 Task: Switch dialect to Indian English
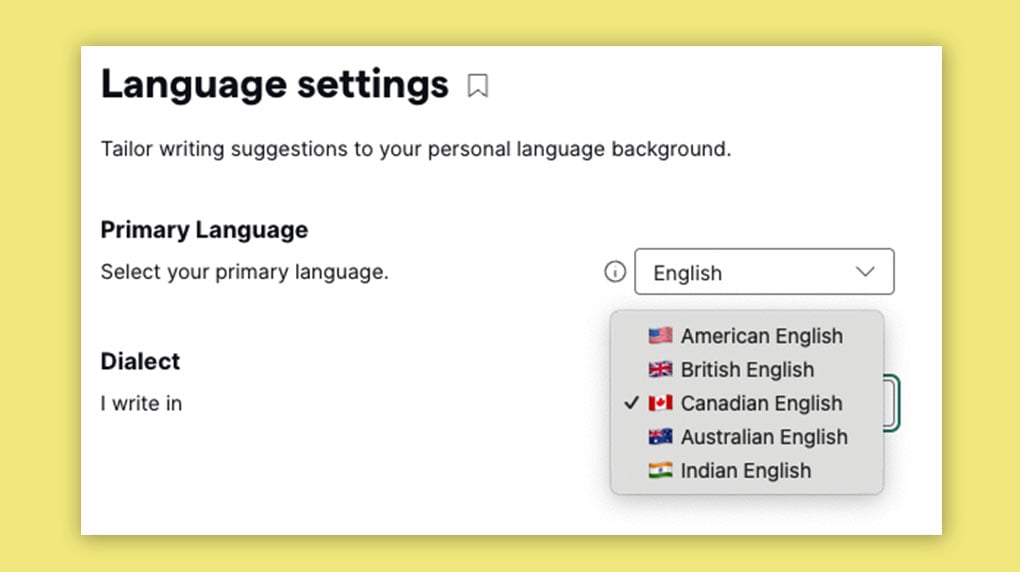745,471
